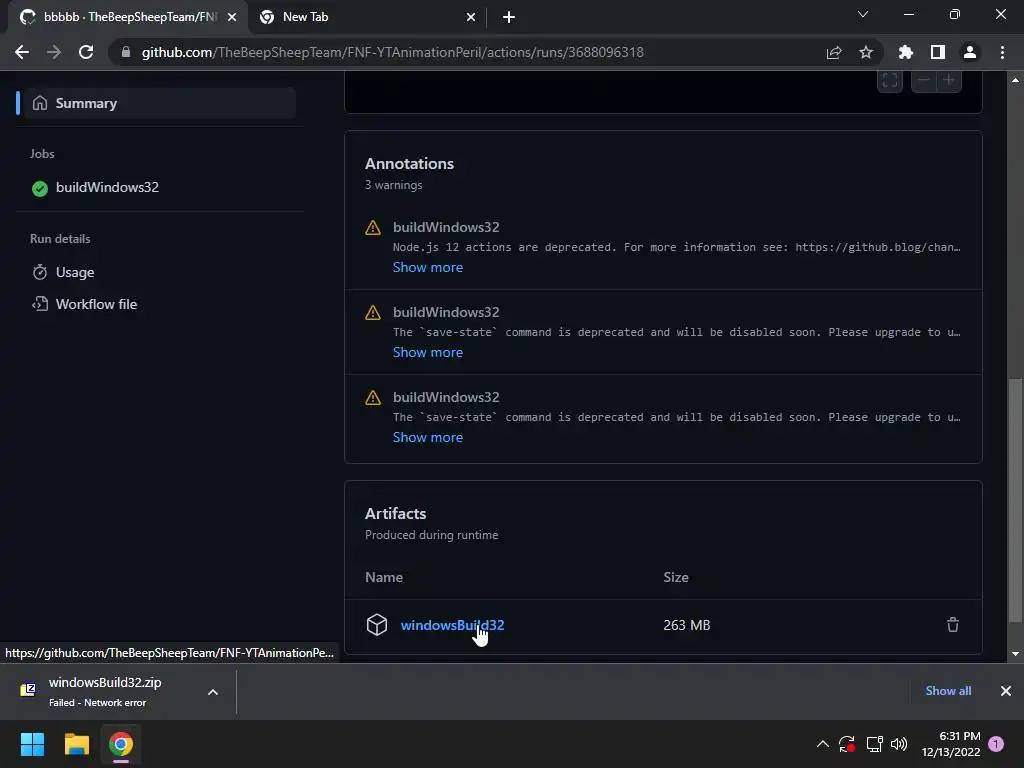Image resolution: width=1024 pixels, height=768 pixels.
Task: Select the bbbbb TheBeepSheepTeam tab
Action: [129, 17]
